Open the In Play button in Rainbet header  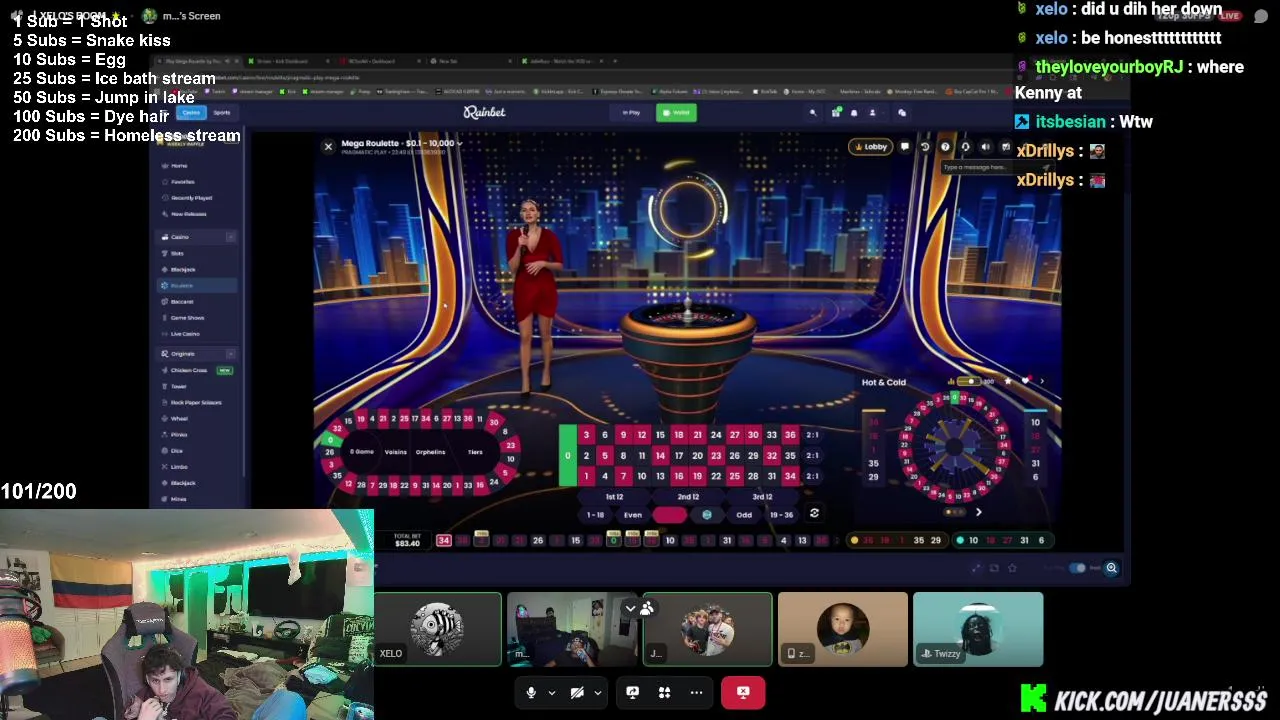631,112
